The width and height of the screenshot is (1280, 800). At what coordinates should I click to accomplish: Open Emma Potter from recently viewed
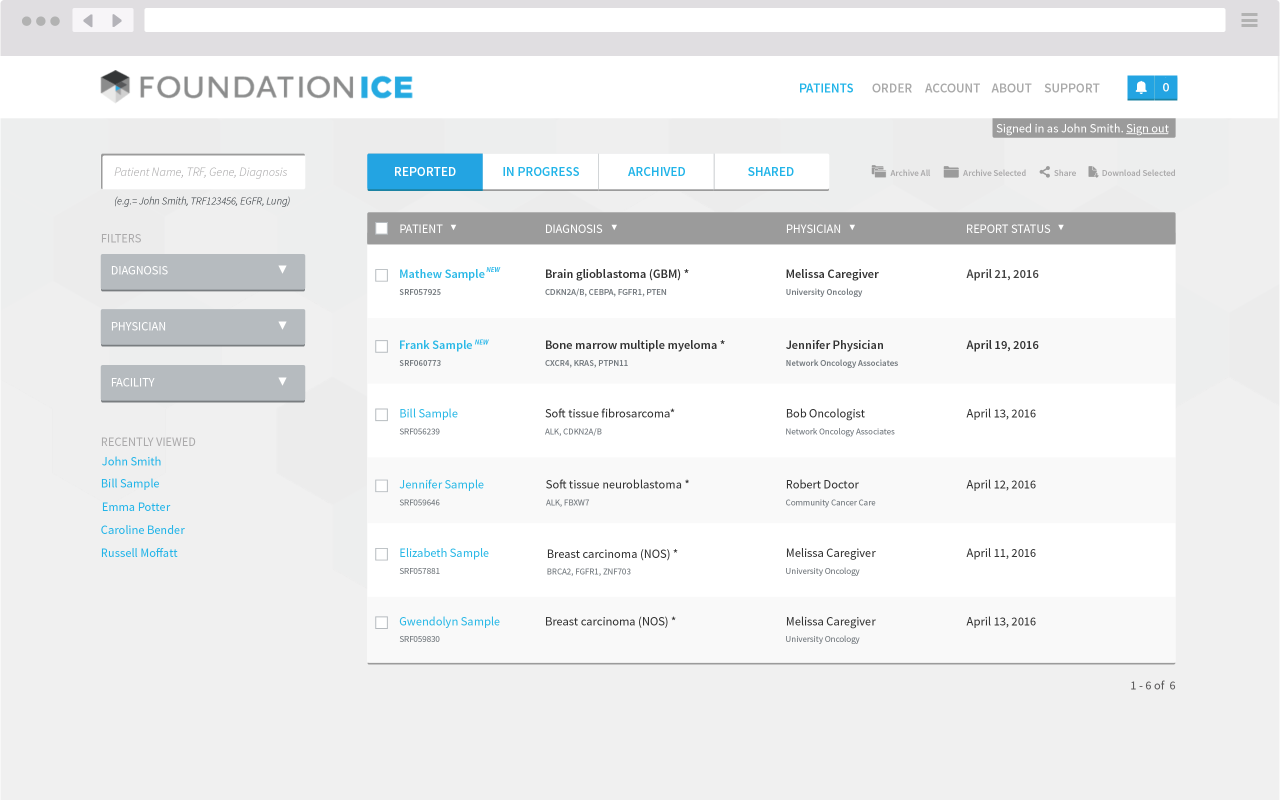coord(136,507)
